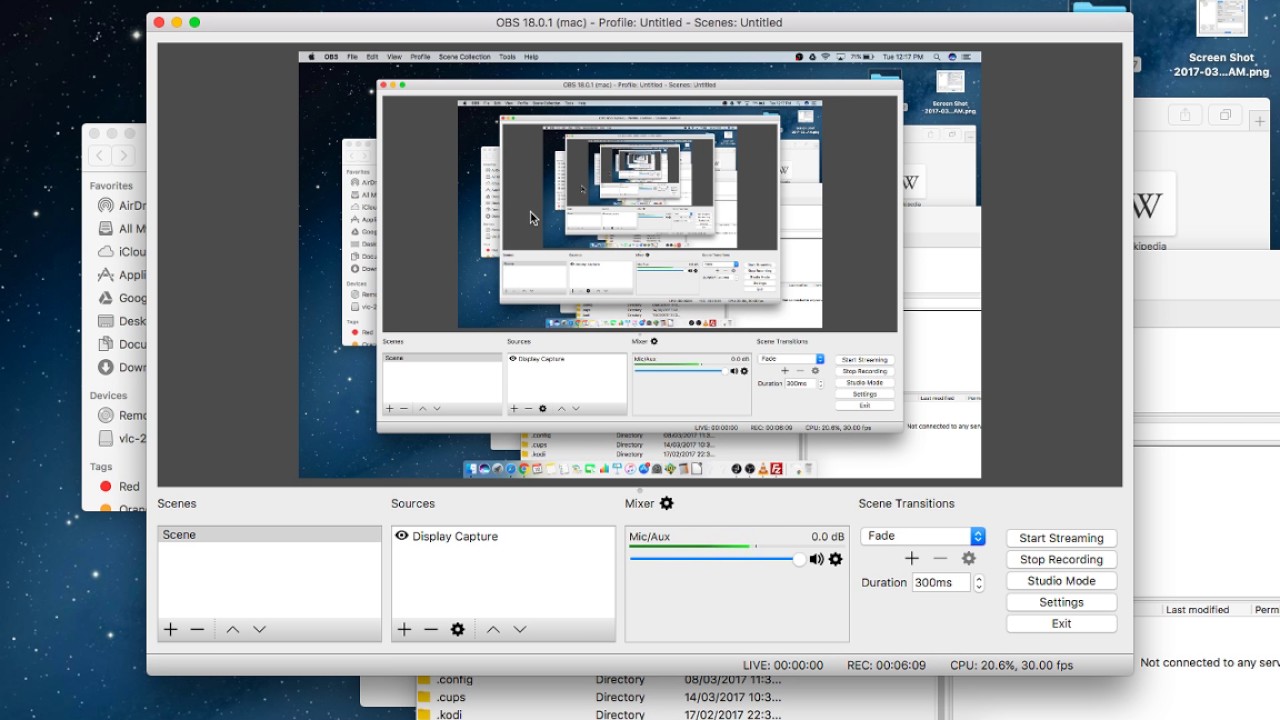Image resolution: width=1280 pixels, height=720 pixels.
Task: Open the Fade transition dropdown
Action: [x=923, y=537]
